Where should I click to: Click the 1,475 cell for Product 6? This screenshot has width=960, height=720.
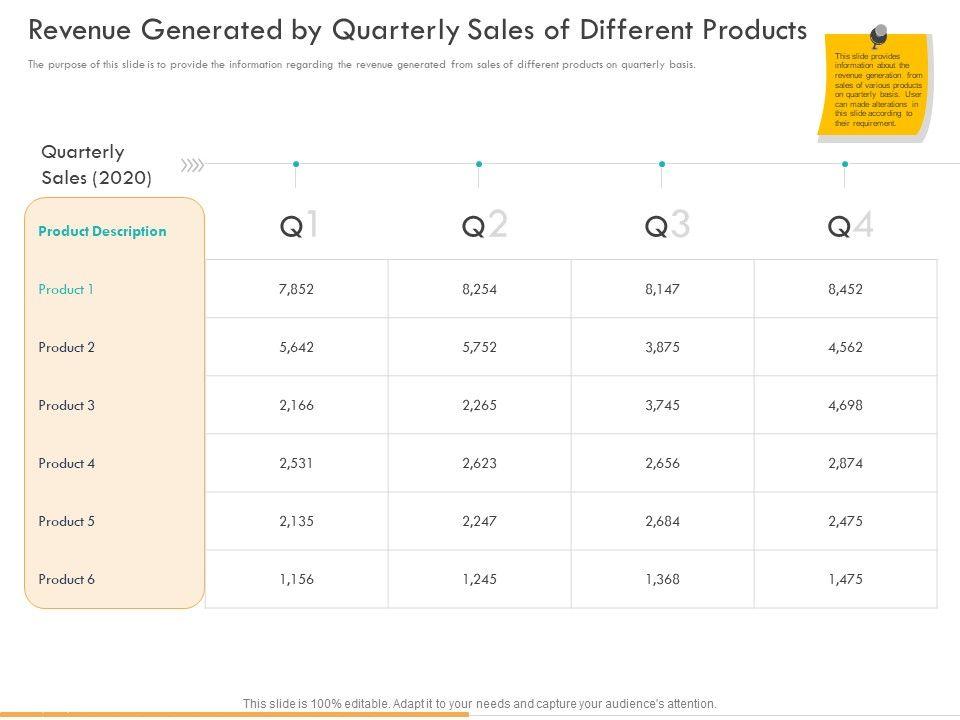tap(845, 579)
